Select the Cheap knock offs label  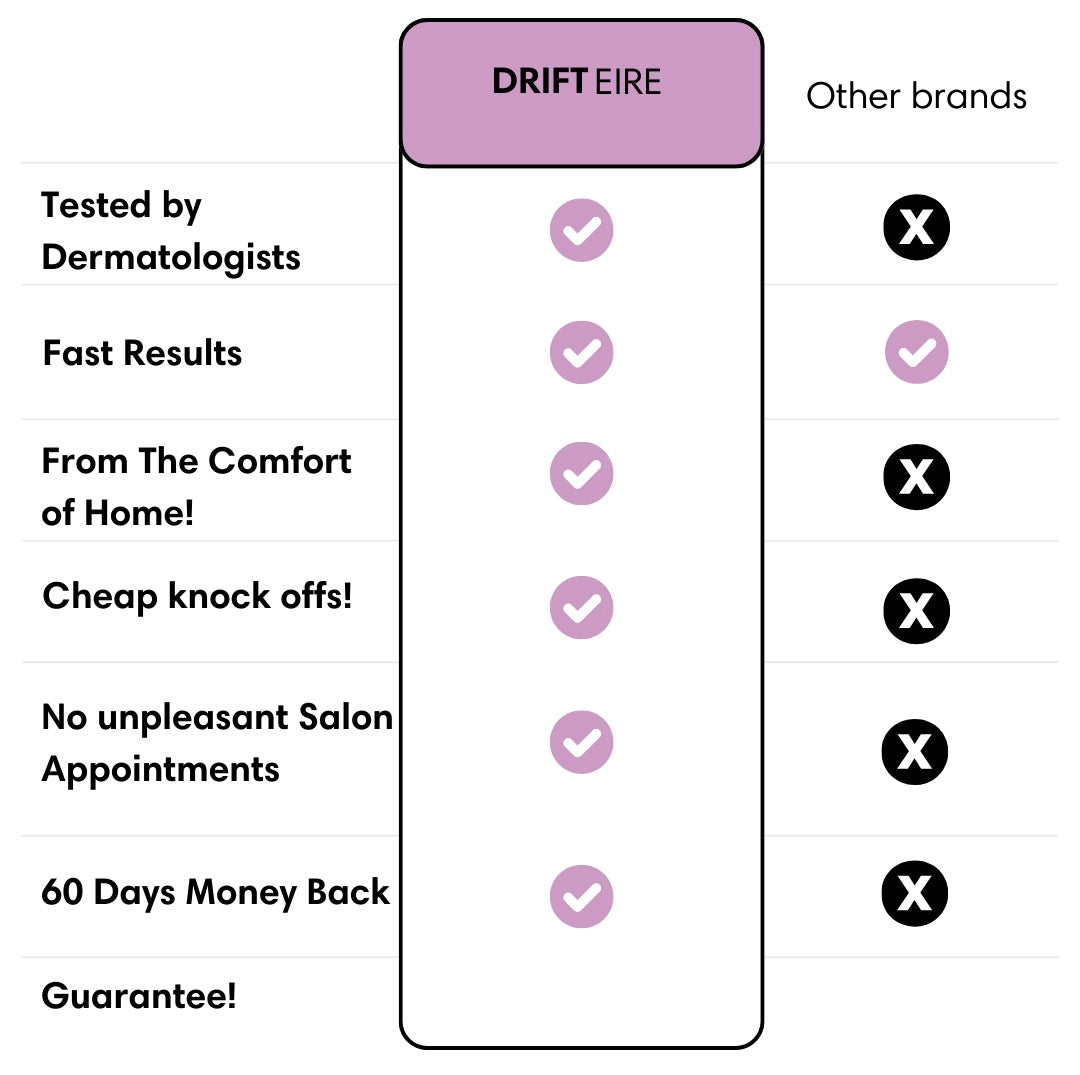point(197,596)
